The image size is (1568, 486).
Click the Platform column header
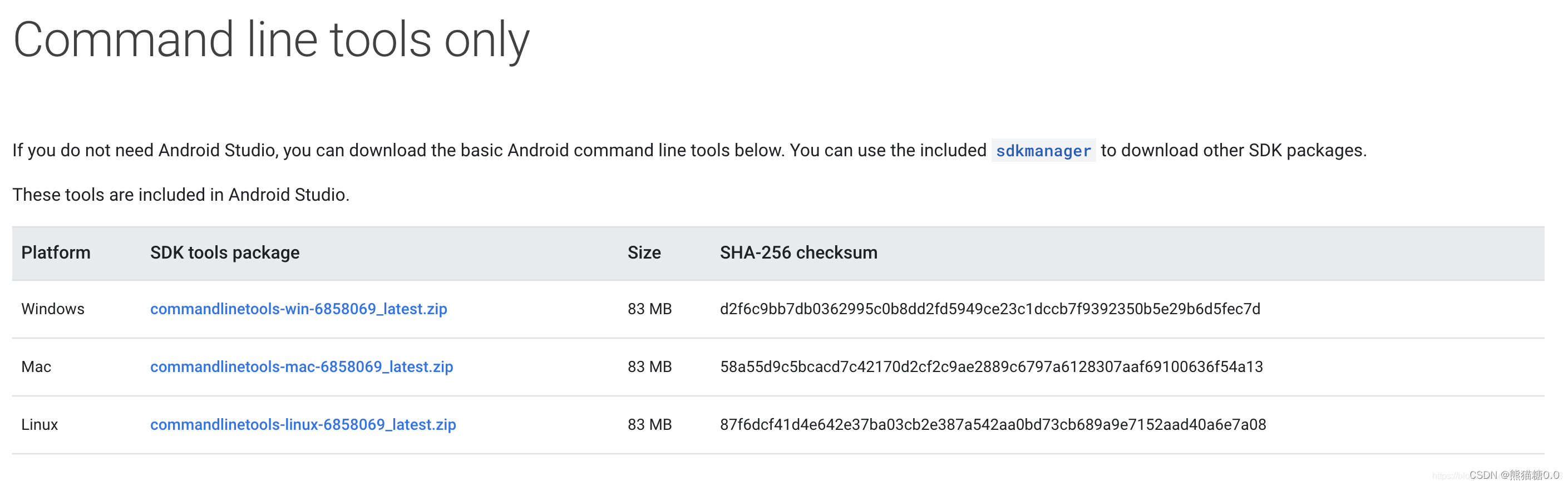click(56, 252)
